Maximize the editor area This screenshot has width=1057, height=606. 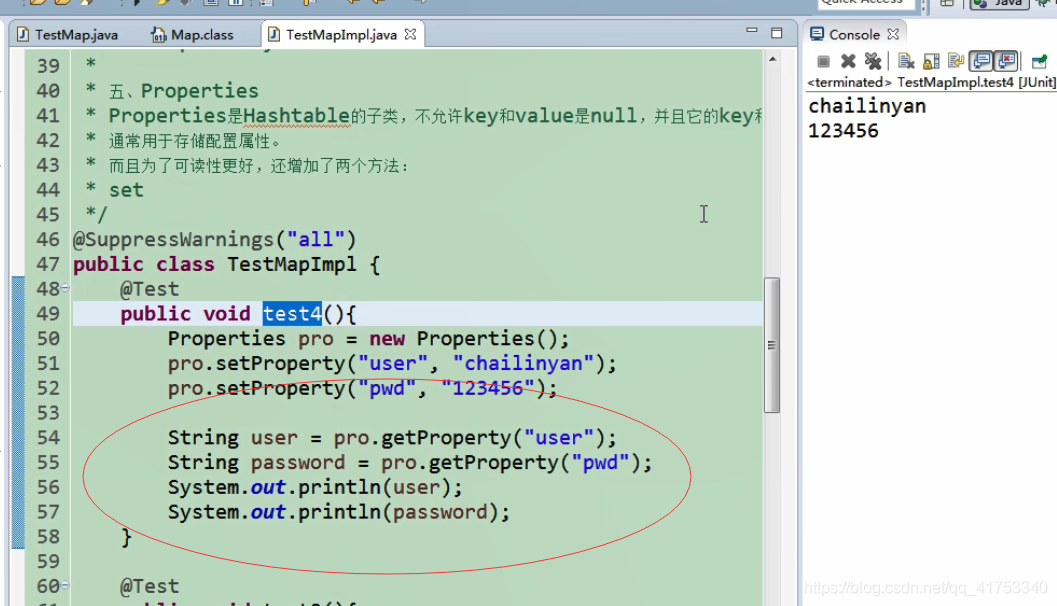tap(777, 33)
